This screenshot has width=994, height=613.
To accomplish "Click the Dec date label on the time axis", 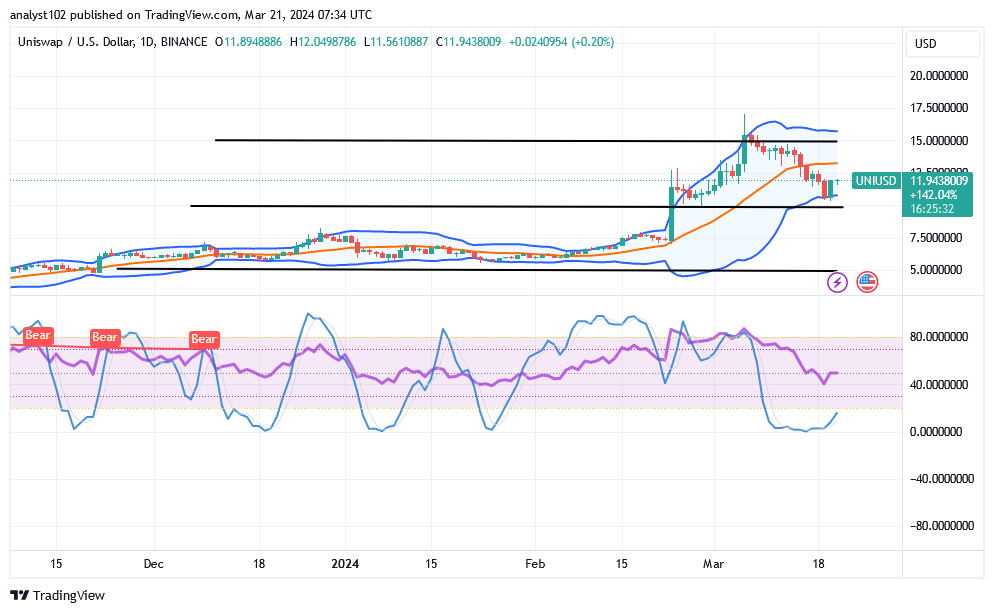I will (x=153, y=564).
